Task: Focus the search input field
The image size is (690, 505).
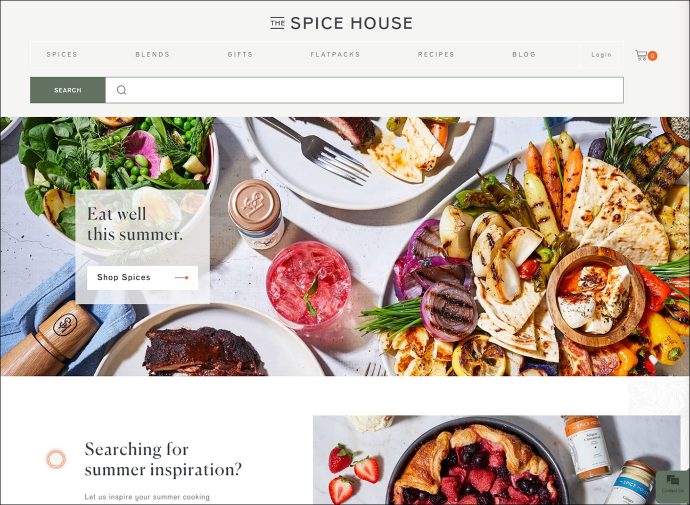Action: (x=364, y=90)
